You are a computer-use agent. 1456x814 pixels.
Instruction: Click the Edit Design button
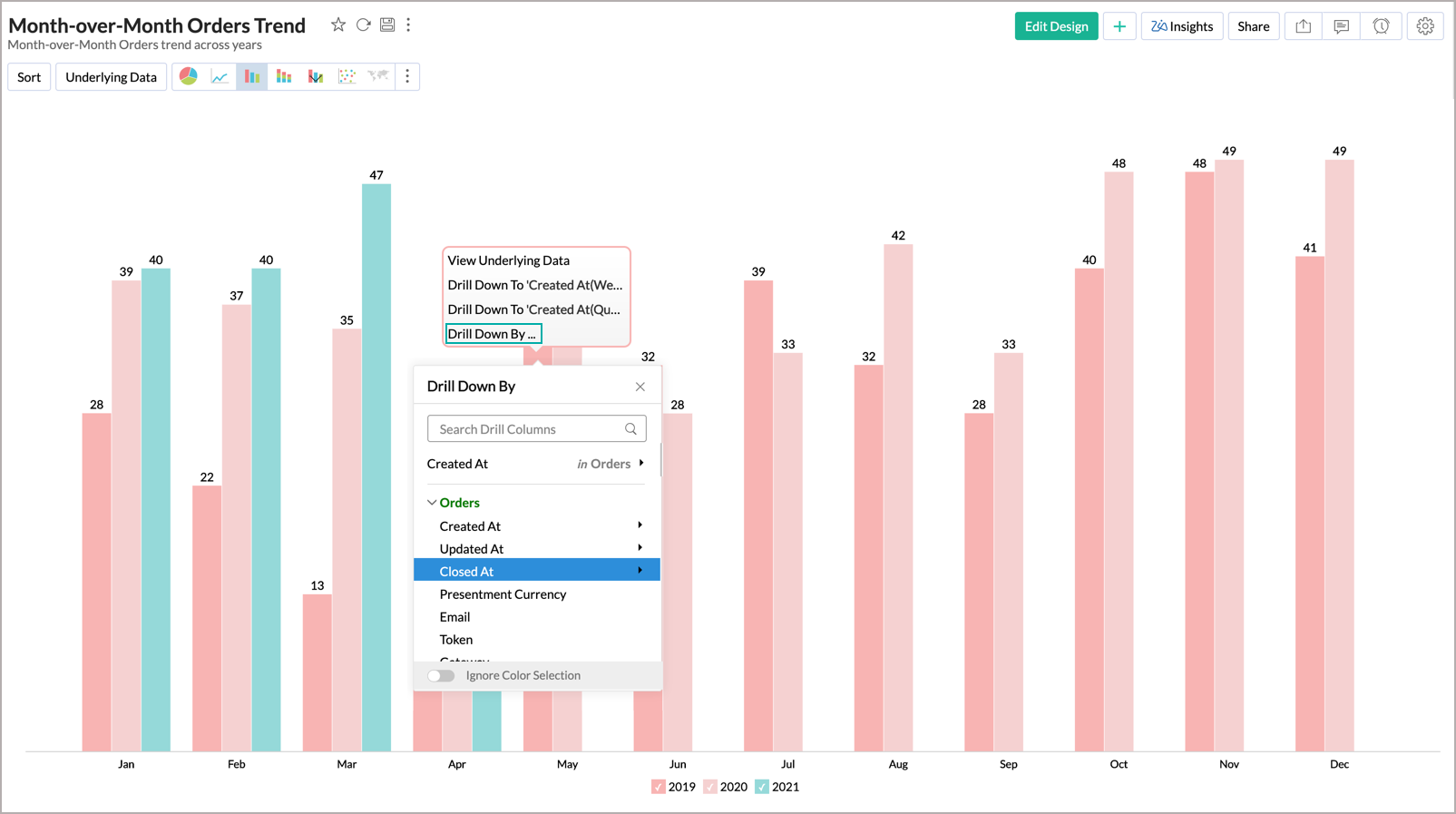pyautogui.click(x=1056, y=26)
